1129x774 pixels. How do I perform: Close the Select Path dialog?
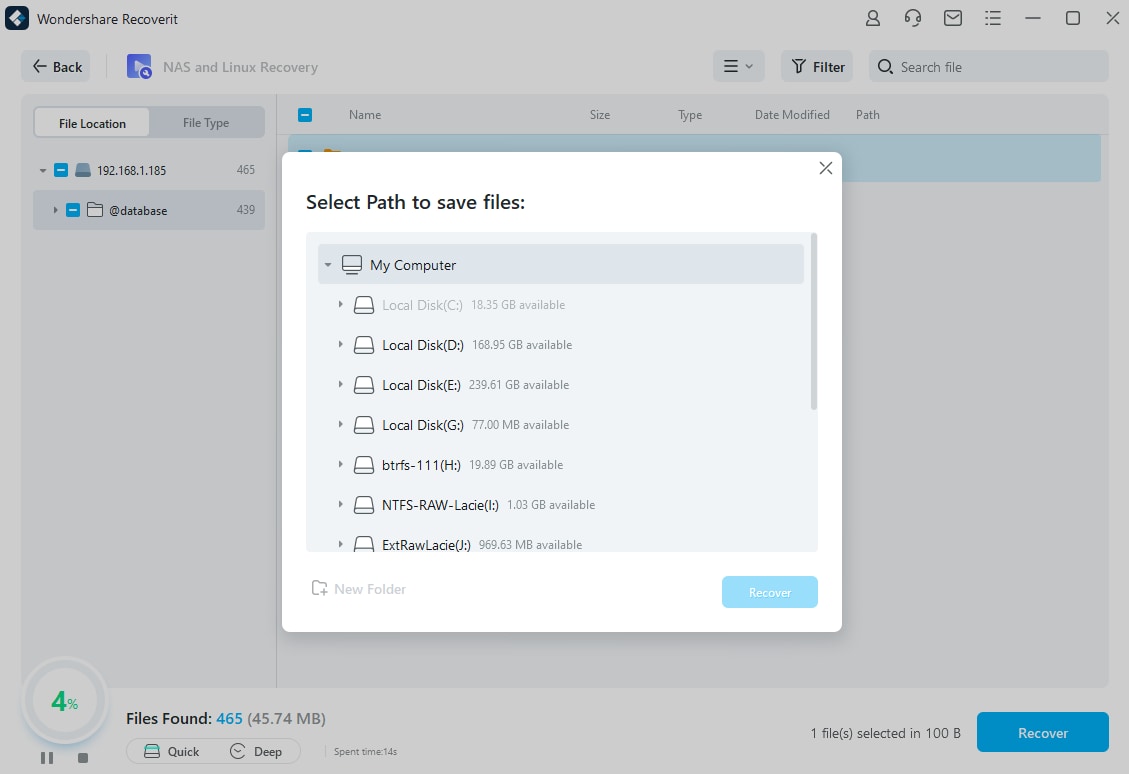click(825, 168)
